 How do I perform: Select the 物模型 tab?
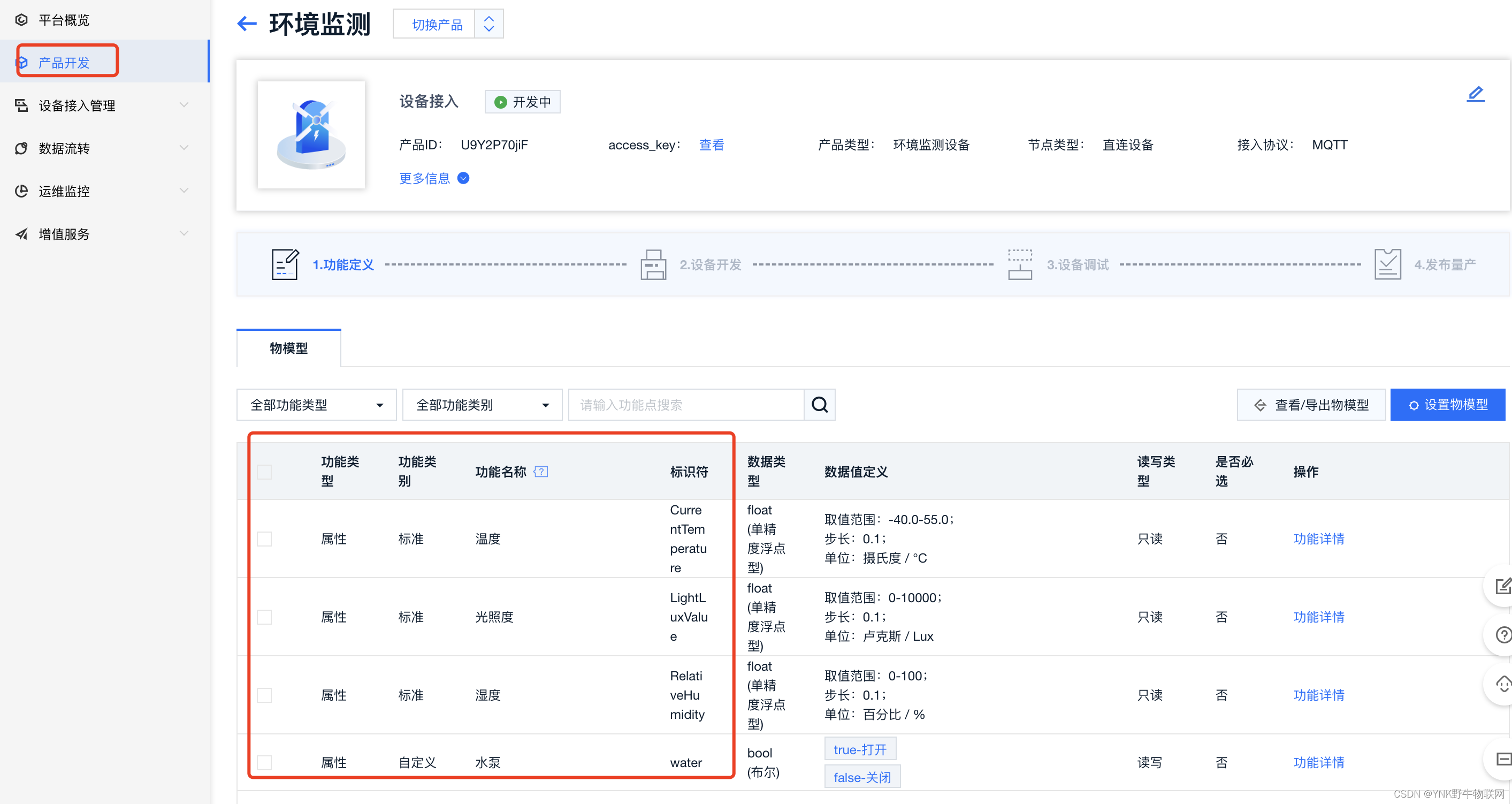pyautogui.click(x=288, y=348)
